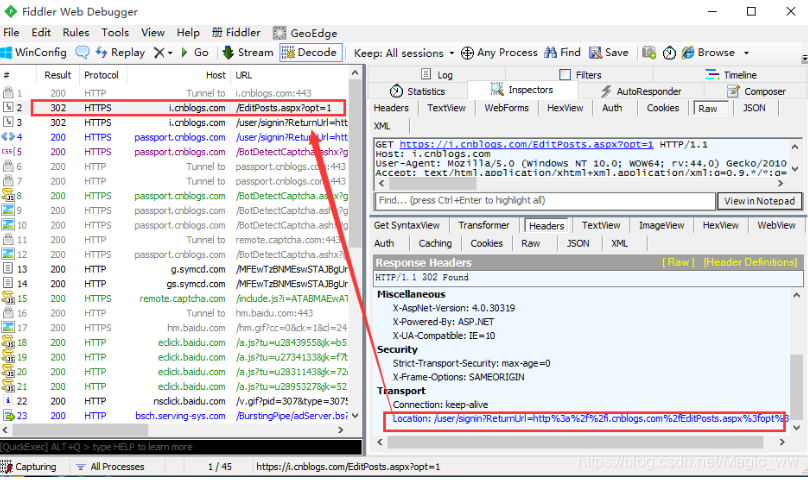This screenshot has width=808, height=480.
Task: Toggle the Filters tab checkbox
Action: tap(565, 75)
